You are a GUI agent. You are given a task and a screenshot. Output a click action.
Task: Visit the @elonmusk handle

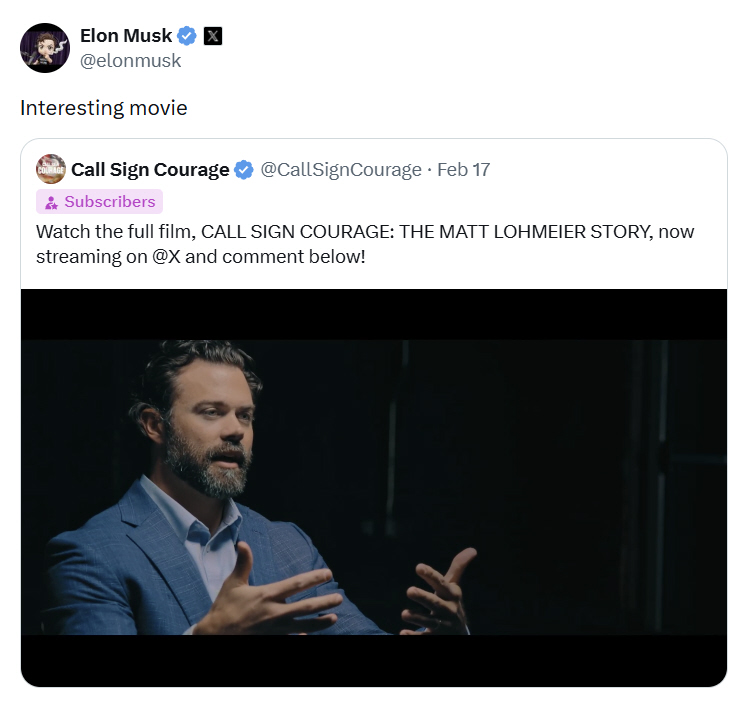tap(130, 60)
